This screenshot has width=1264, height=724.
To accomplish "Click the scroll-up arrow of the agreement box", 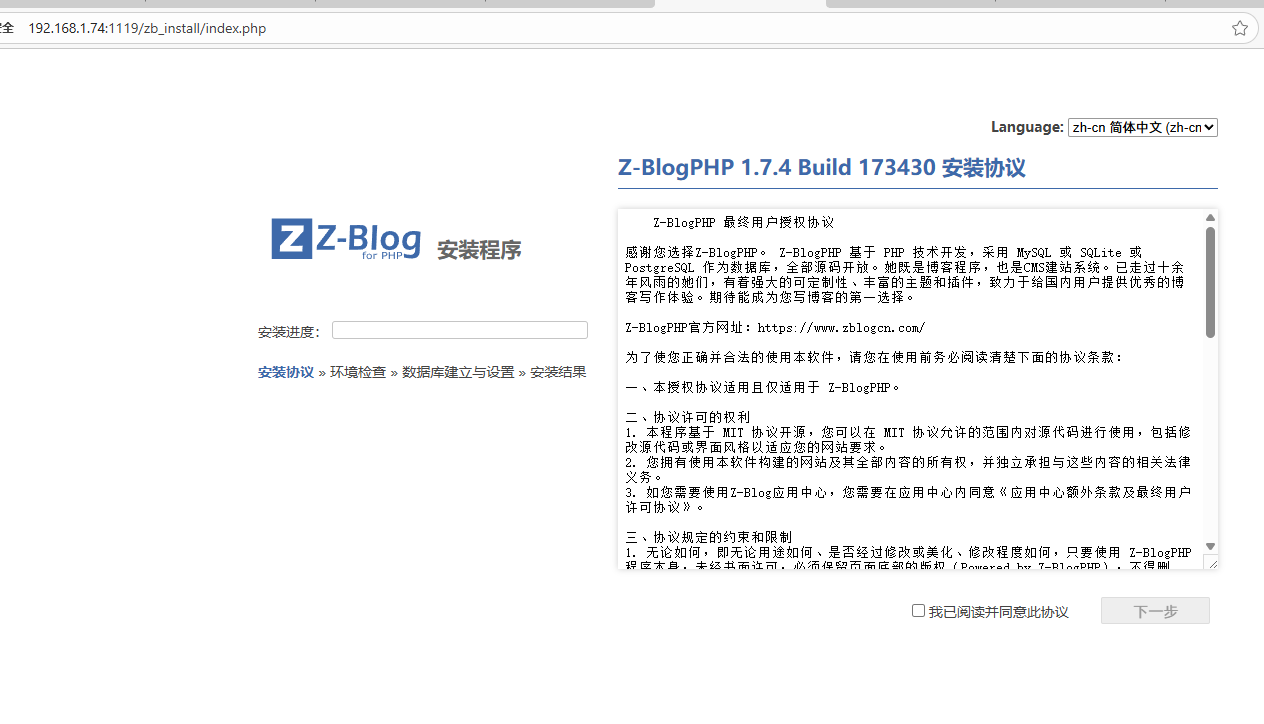I will pyautogui.click(x=1210, y=218).
